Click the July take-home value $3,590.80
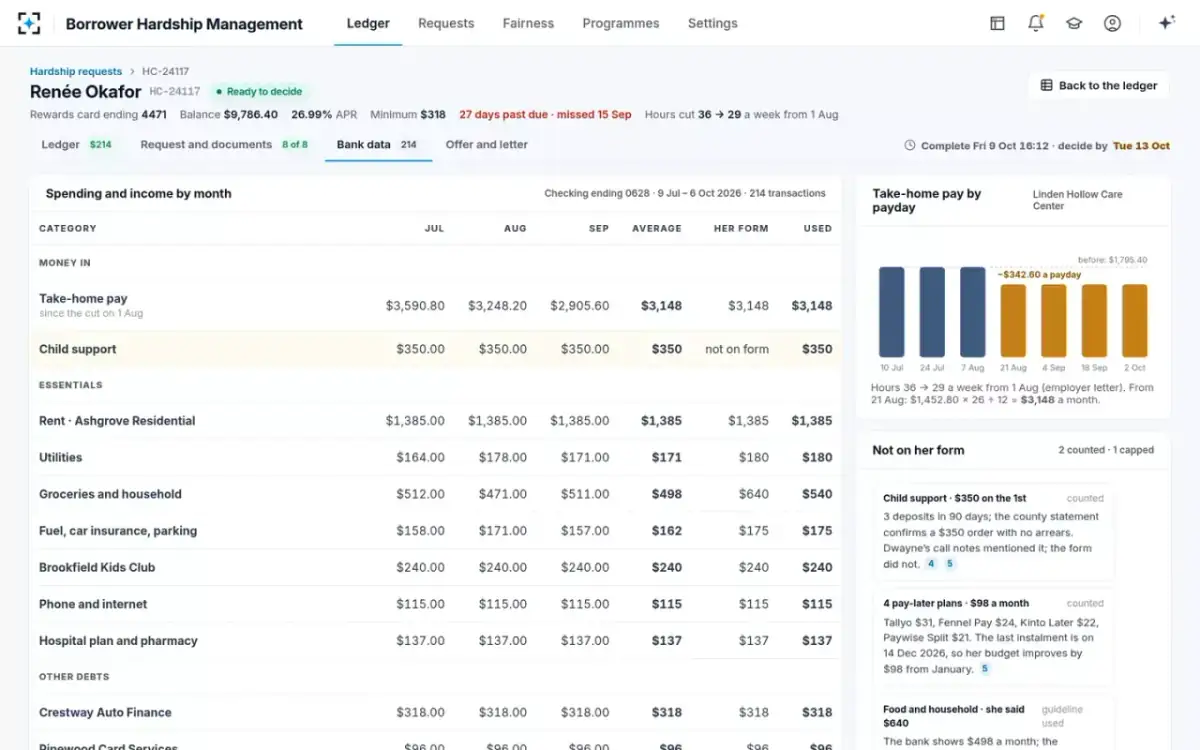Viewport: 1200px width, 750px height. 415,306
